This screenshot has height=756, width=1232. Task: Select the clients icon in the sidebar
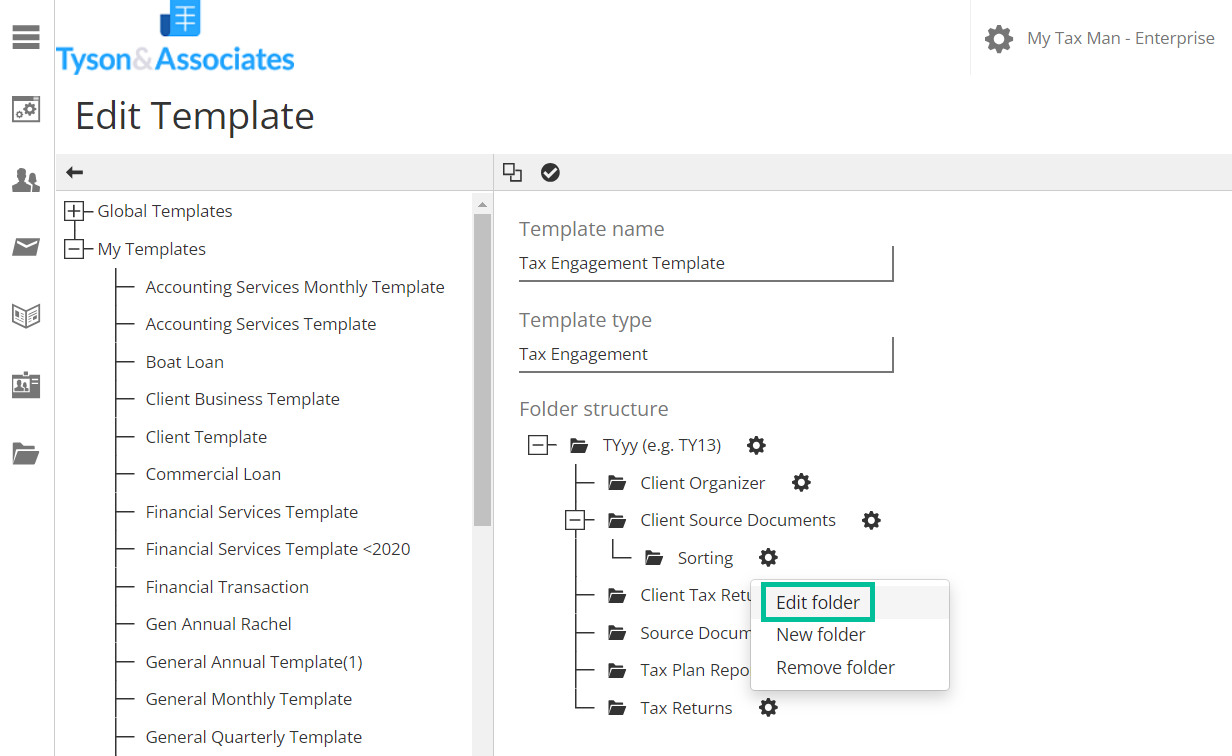[25, 179]
